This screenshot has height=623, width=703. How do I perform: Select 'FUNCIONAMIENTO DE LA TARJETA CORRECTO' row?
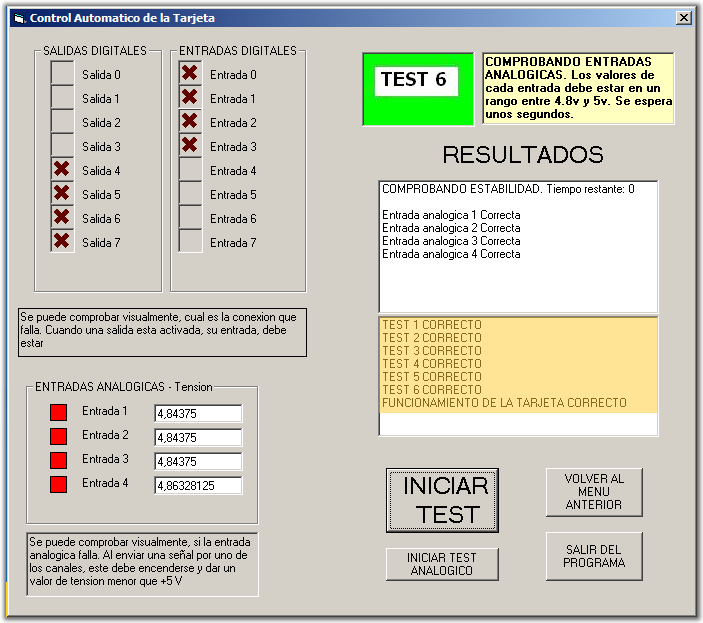click(519, 402)
